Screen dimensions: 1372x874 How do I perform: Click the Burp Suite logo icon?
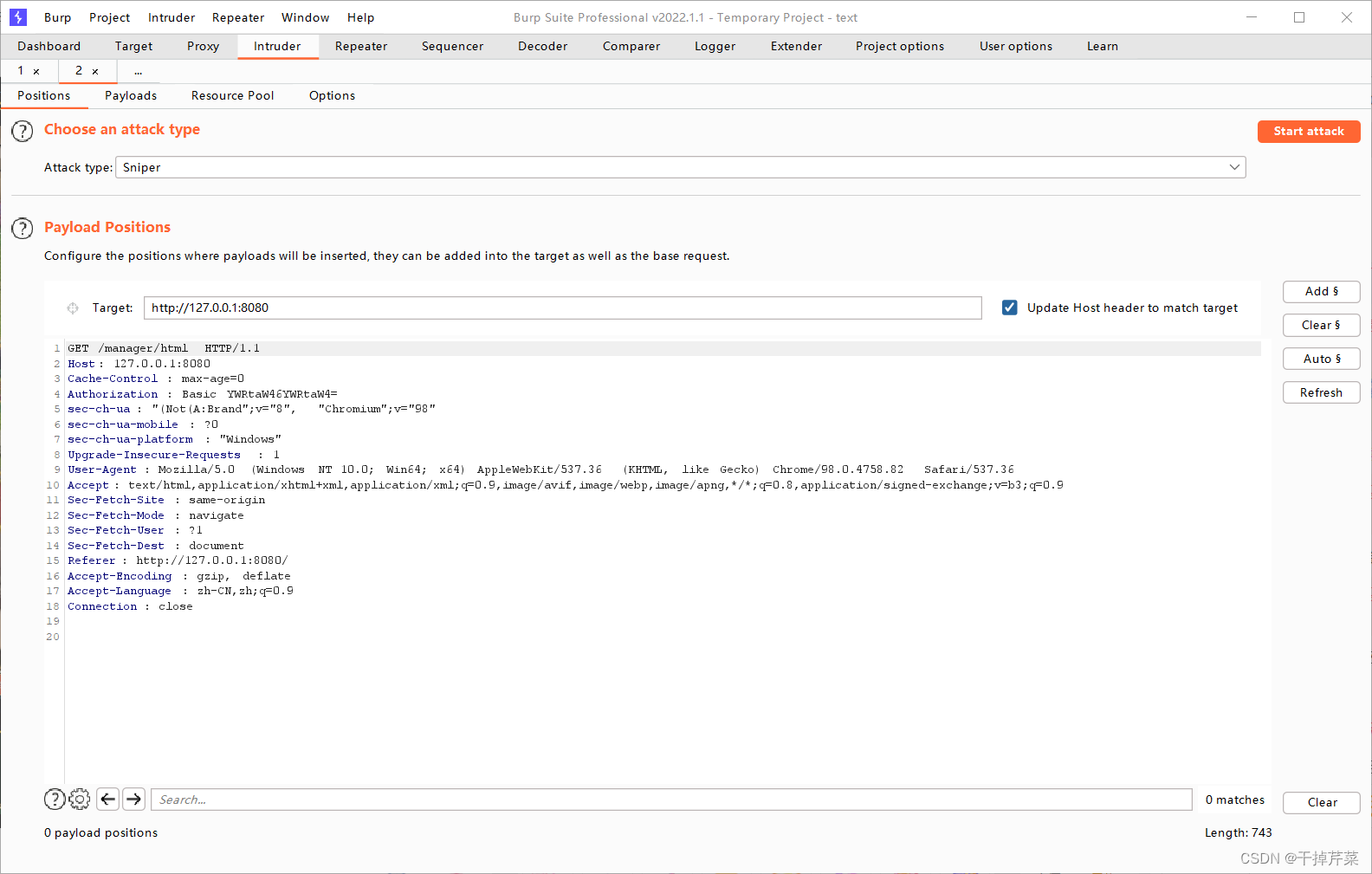click(18, 17)
